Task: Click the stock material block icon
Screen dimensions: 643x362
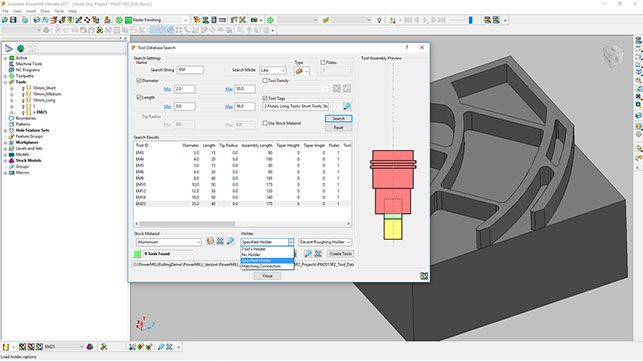Action: coord(210,241)
